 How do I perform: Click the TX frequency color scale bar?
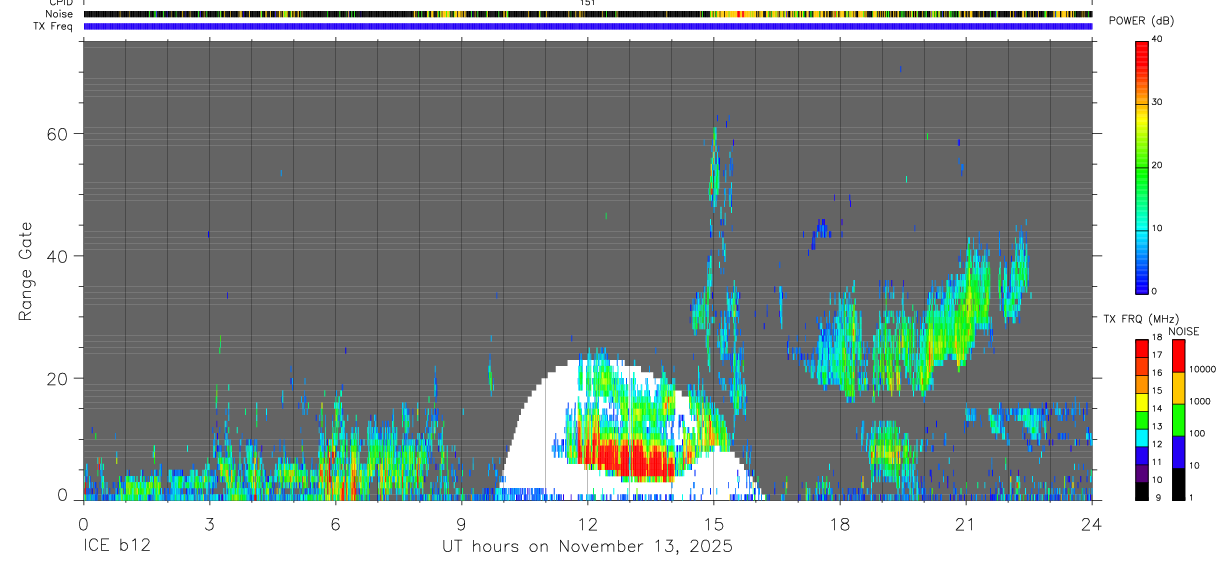pyautogui.click(x=1141, y=420)
